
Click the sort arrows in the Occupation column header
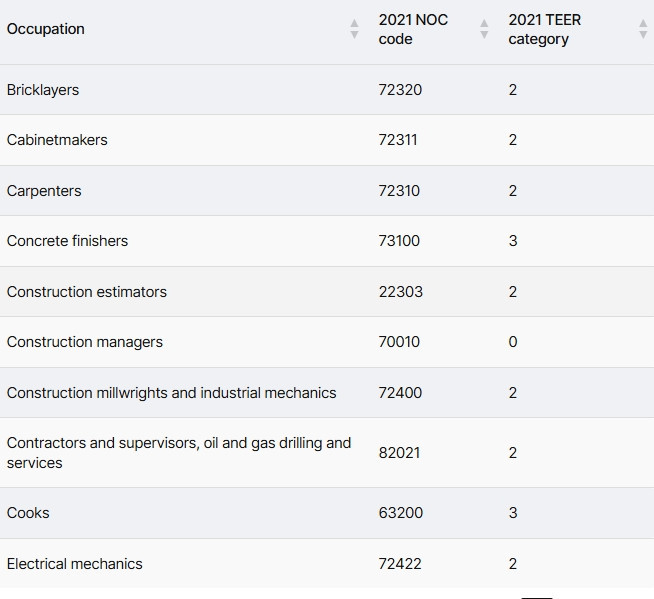coord(354,29)
